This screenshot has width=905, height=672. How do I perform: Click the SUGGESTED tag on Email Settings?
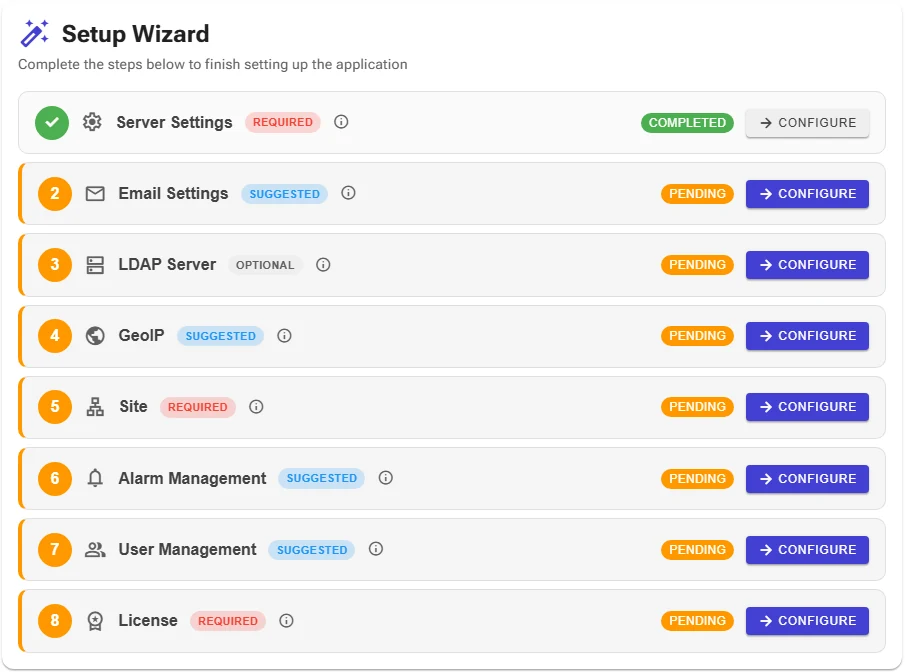click(x=285, y=193)
